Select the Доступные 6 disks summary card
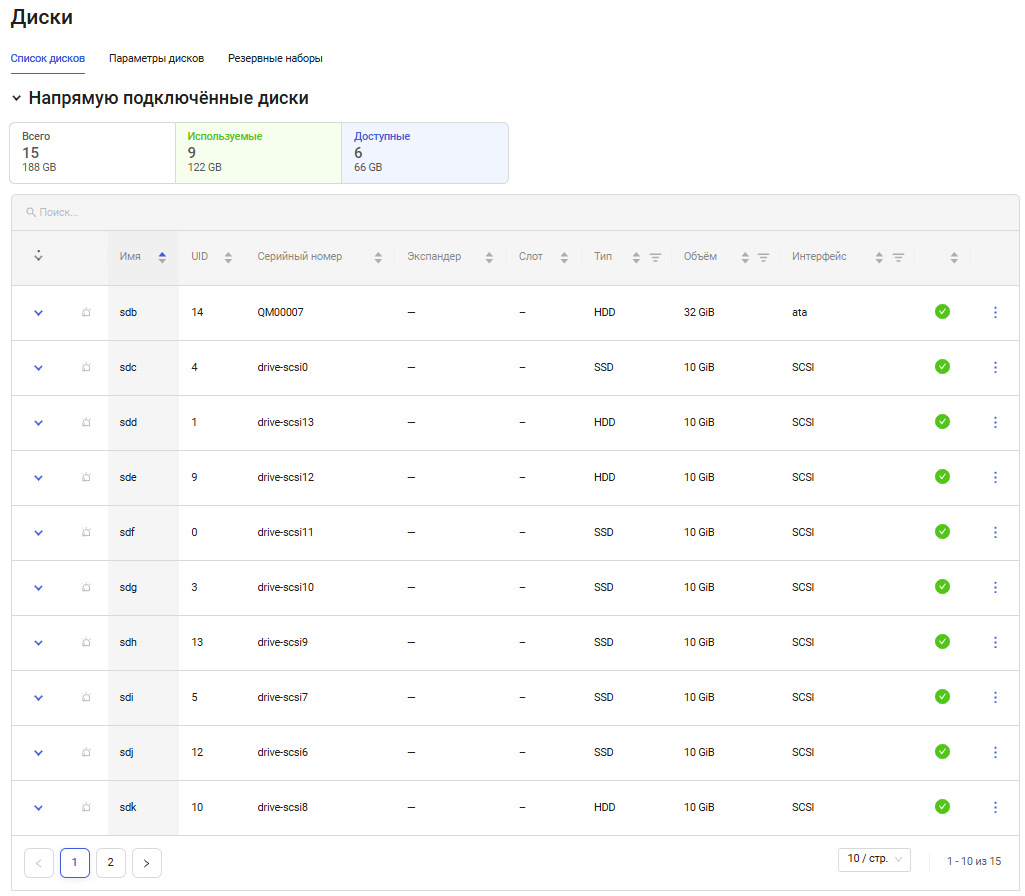The image size is (1025, 896). (x=425, y=153)
